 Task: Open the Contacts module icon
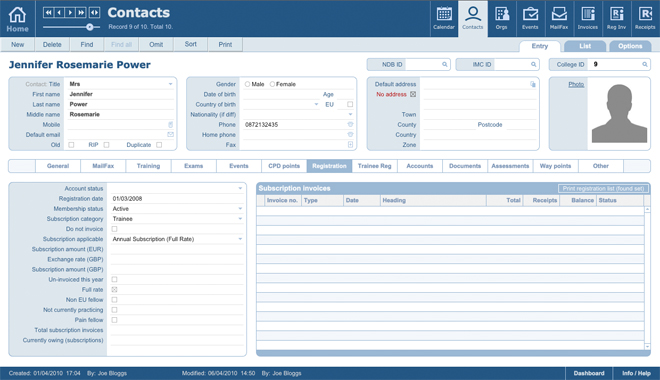pos(473,19)
